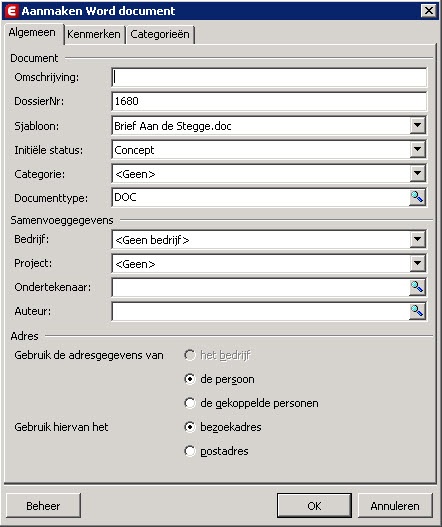Open the Categorieën tab
442x527 pixels.
[160, 34]
